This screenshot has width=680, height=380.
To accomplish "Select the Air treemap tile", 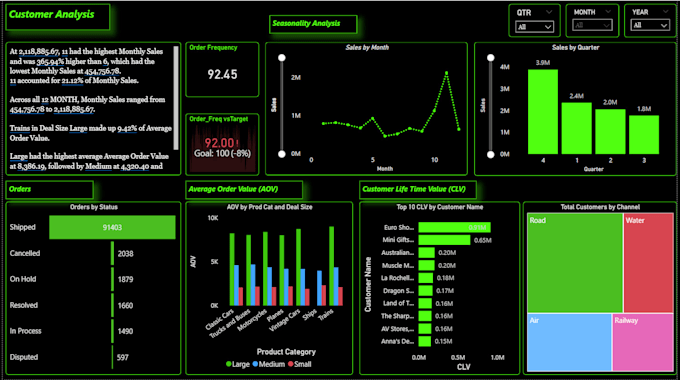I will [569, 342].
